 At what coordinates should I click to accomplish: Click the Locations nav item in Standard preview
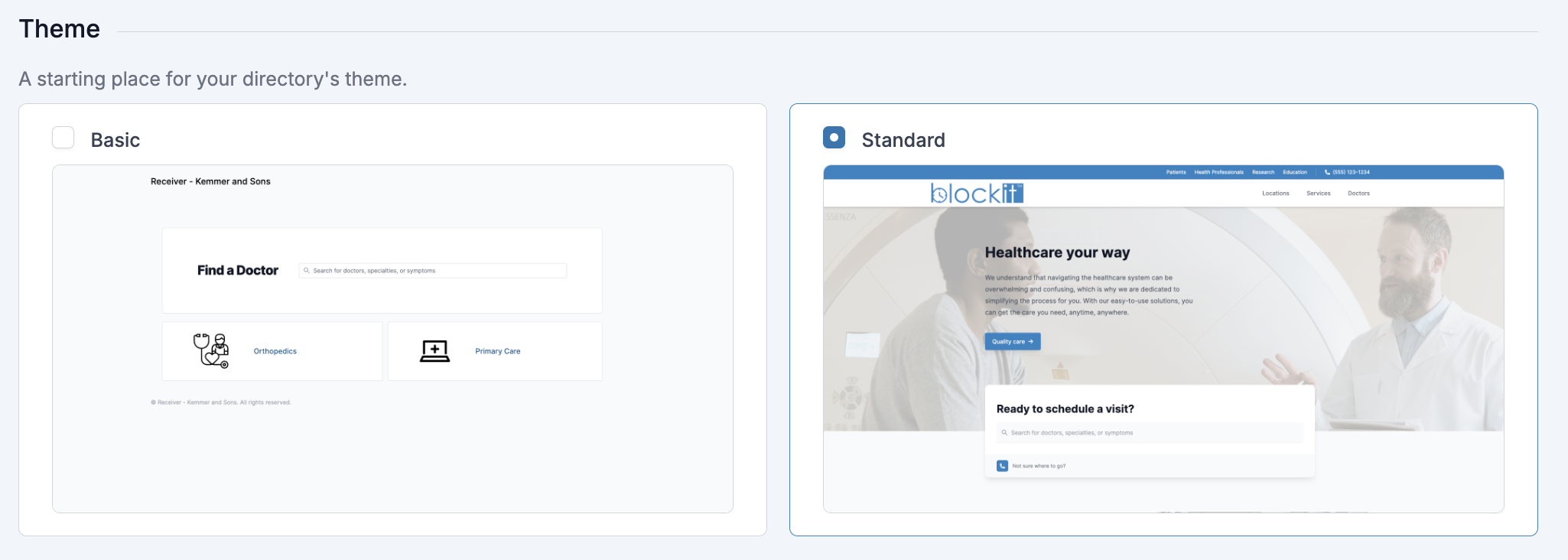(x=1276, y=194)
